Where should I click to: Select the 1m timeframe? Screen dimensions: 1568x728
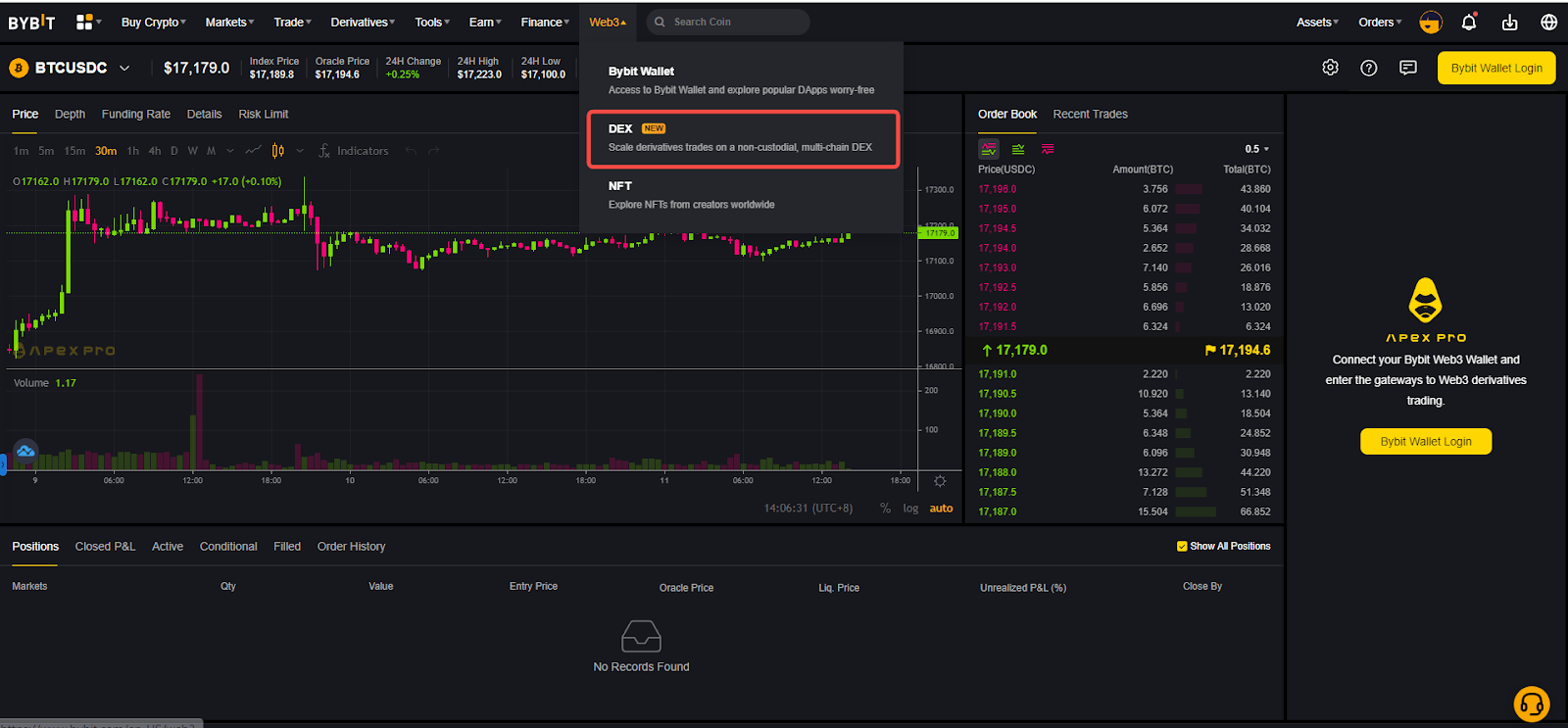coord(22,151)
